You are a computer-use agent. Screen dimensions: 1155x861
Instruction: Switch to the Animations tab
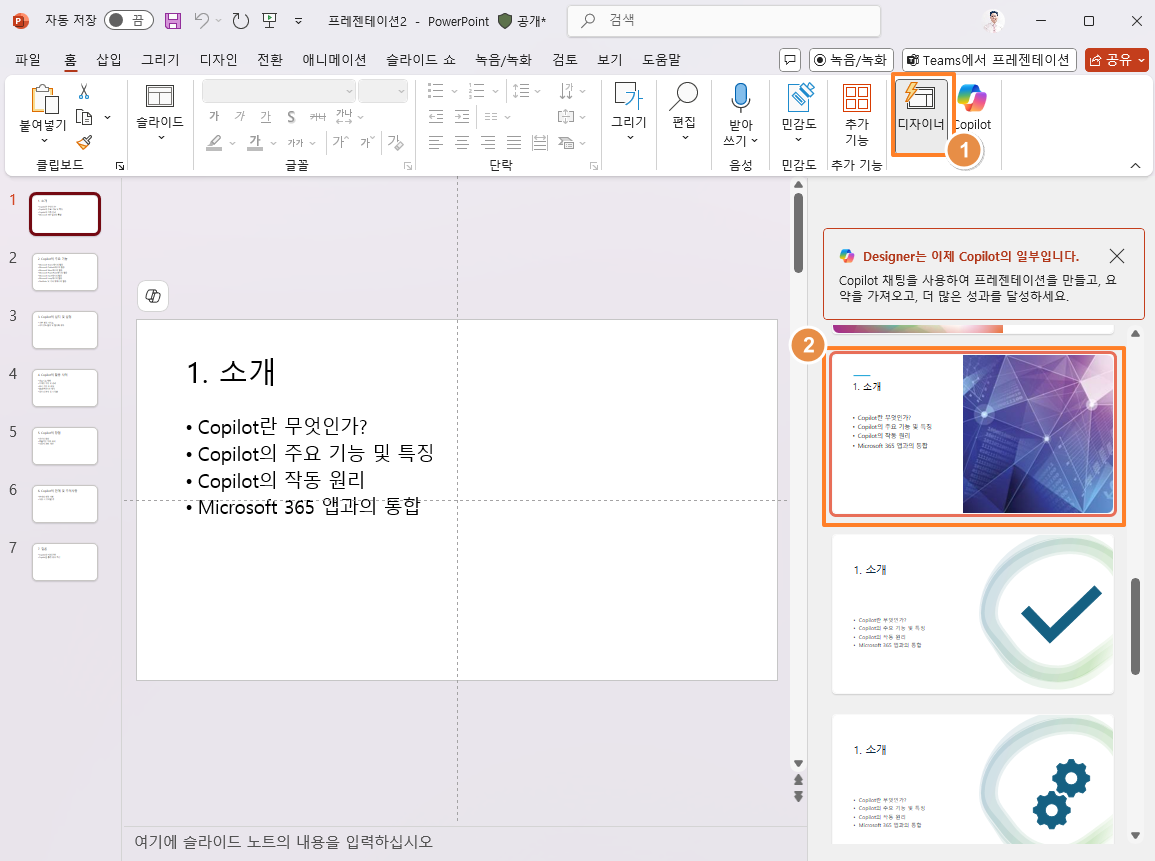[334, 60]
